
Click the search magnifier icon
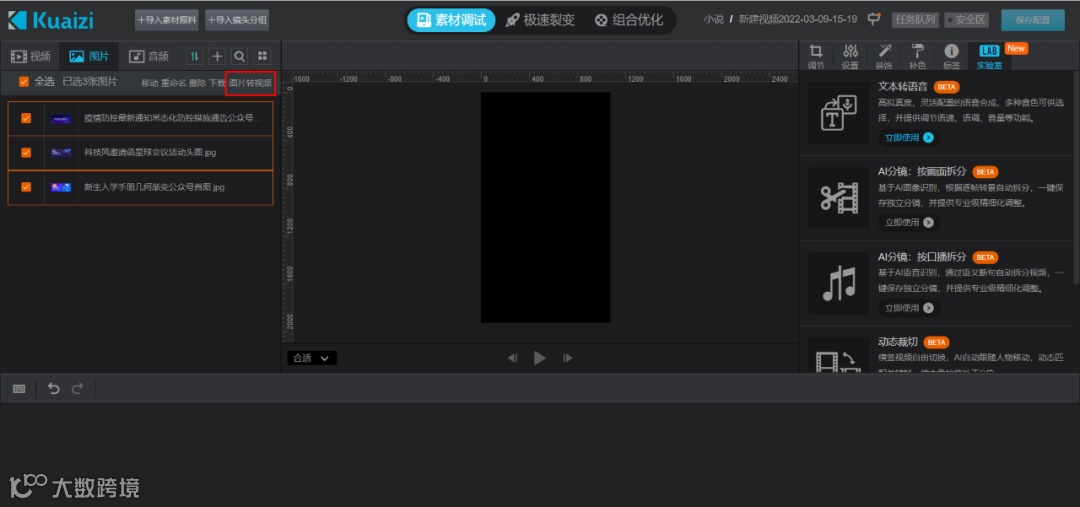pyautogui.click(x=240, y=56)
